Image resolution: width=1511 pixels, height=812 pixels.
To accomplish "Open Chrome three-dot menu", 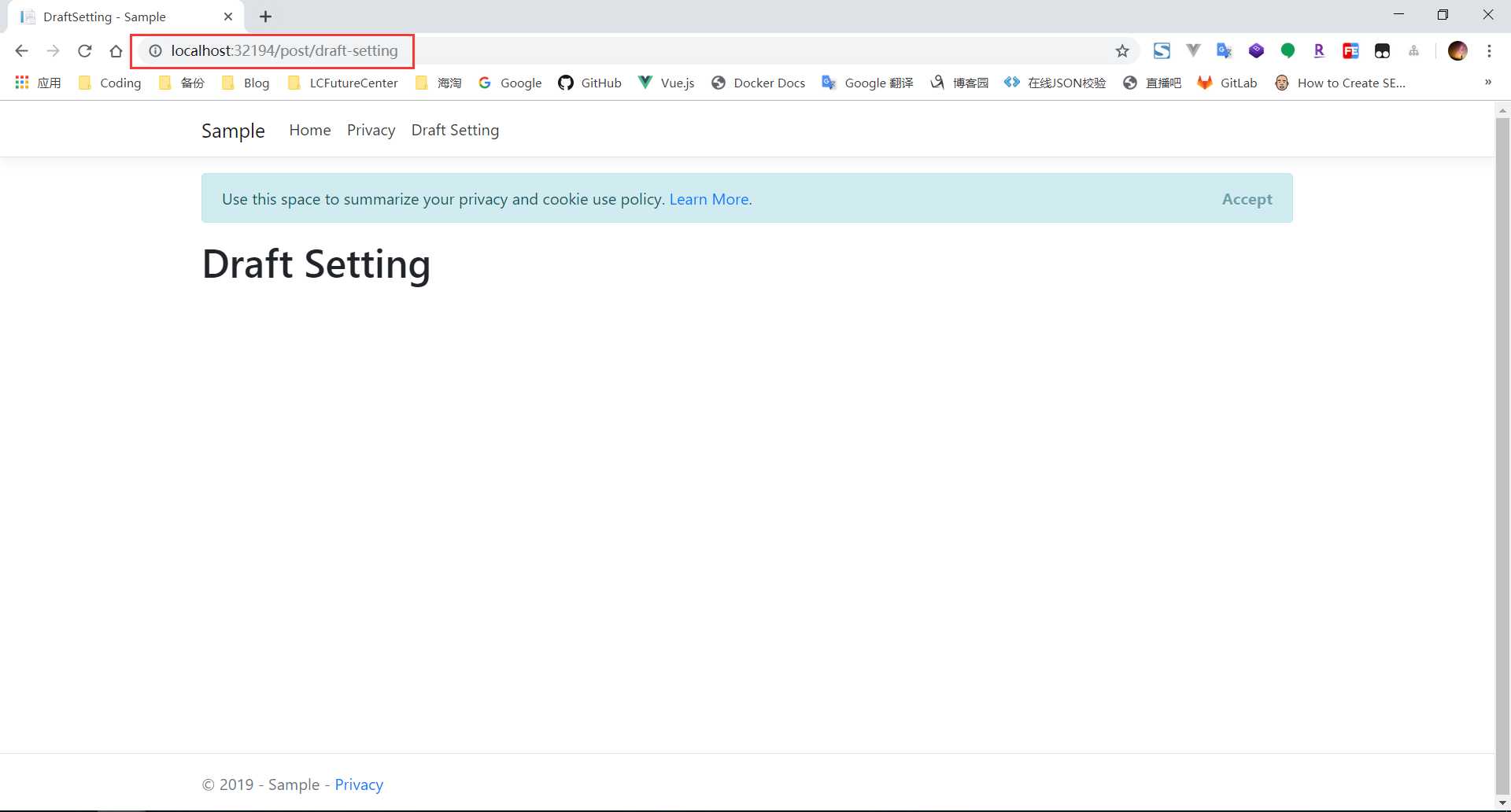I will pyautogui.click(x=1489, y=51).
